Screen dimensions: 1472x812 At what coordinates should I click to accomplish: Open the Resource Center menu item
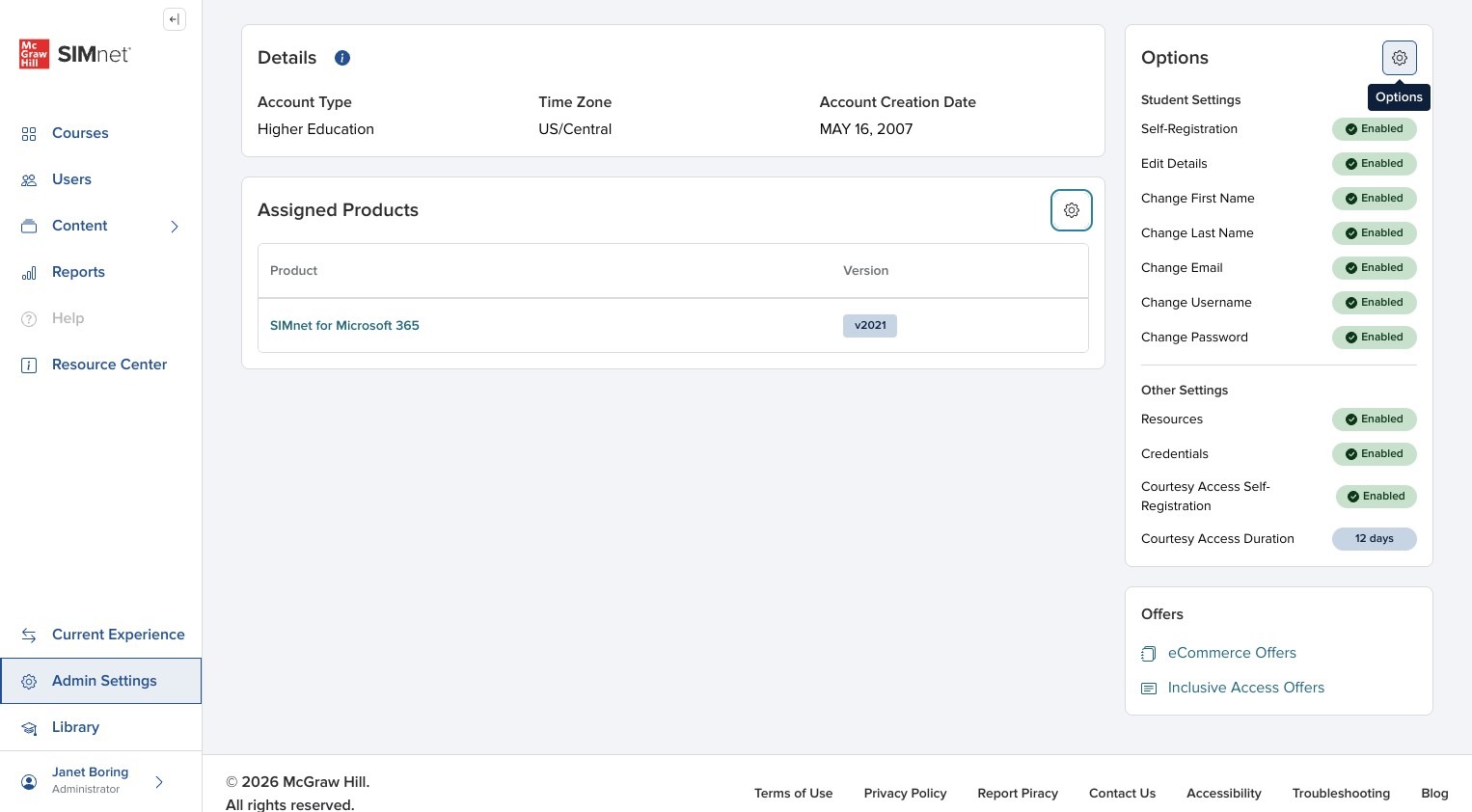tap(109, 365)
